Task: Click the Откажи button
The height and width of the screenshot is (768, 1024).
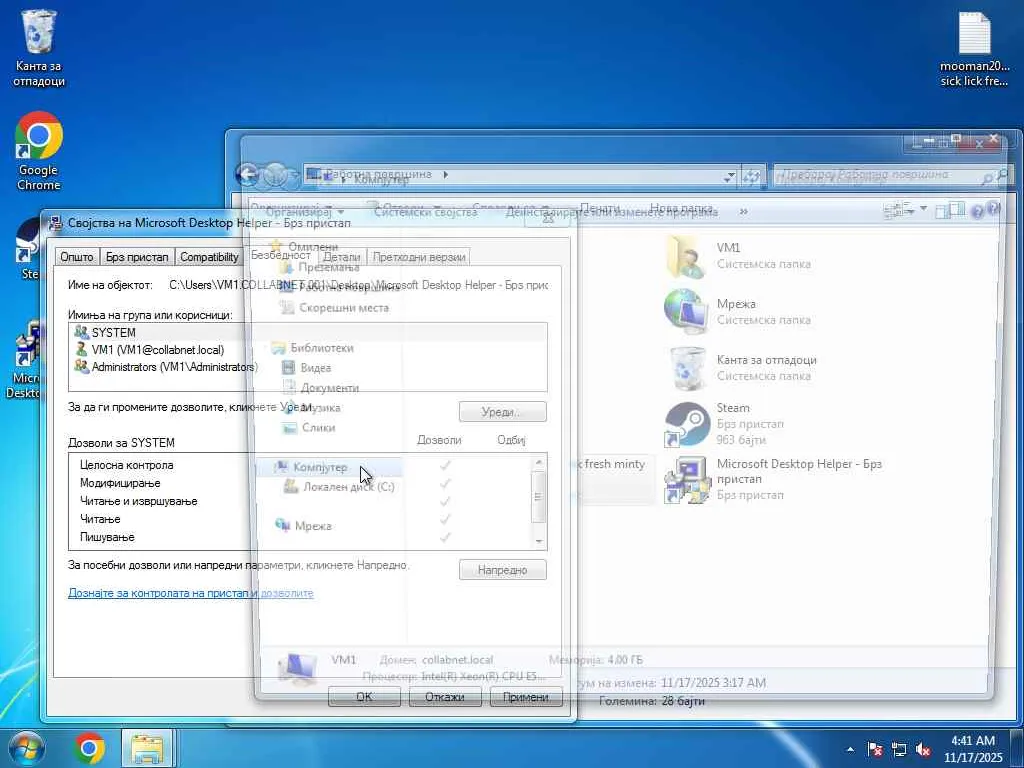Action: (445, 697)
